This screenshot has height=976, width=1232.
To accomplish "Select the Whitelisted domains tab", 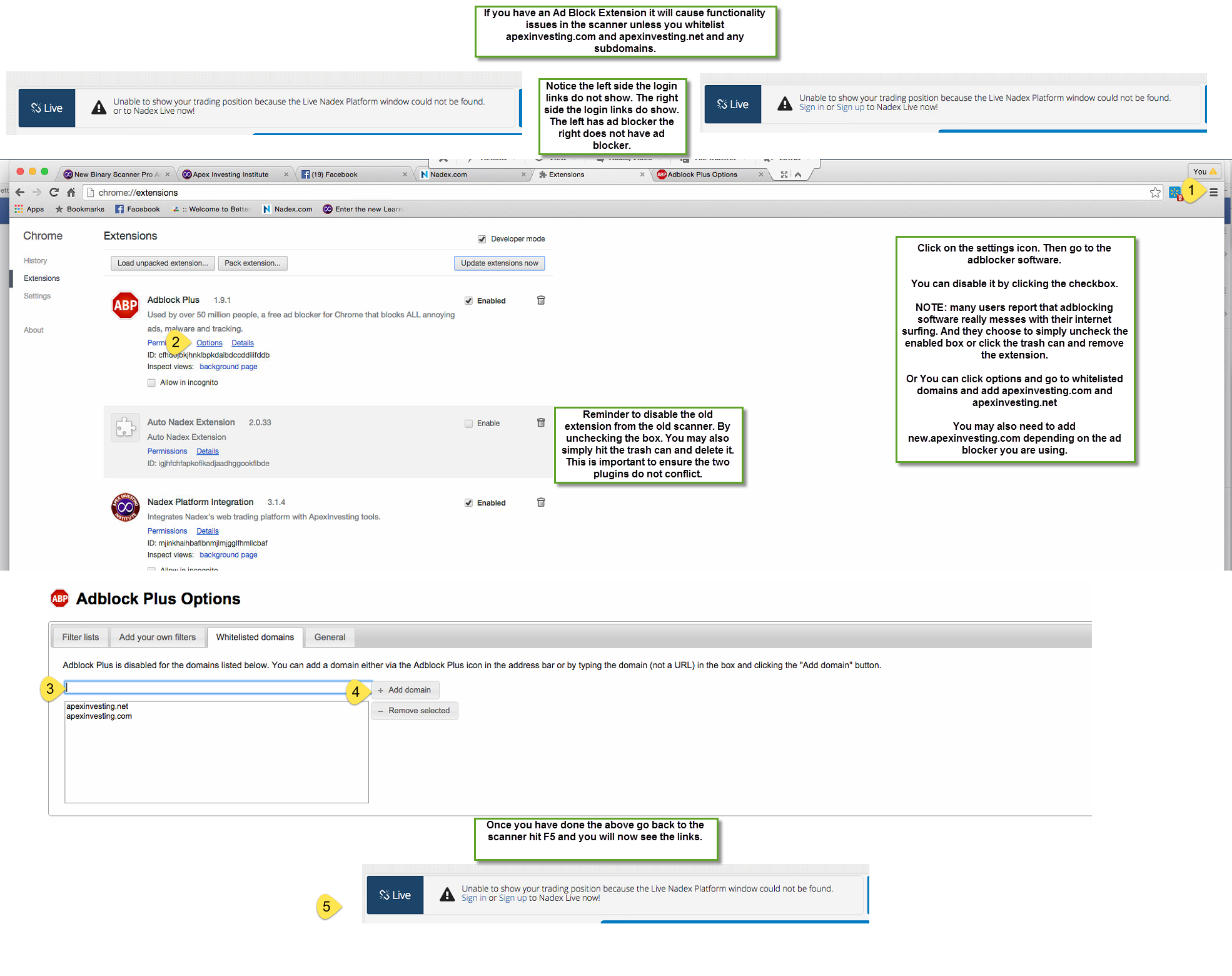I will pyautogui.click(x=255, y=636).
